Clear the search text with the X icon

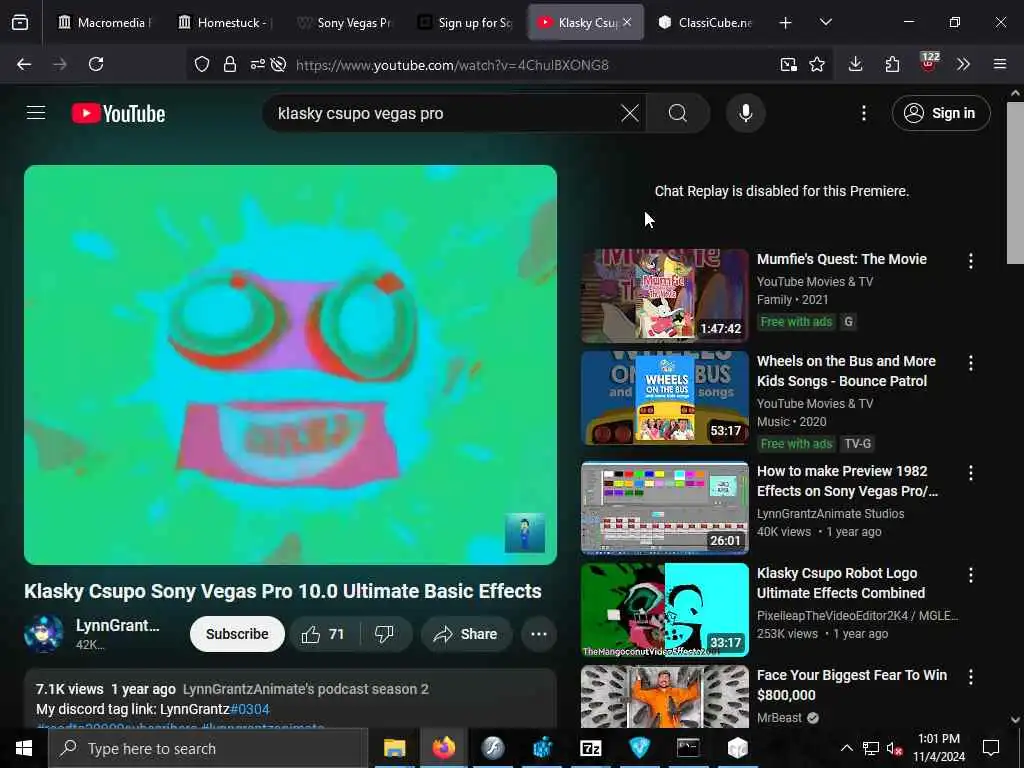[x=630, y=113]
